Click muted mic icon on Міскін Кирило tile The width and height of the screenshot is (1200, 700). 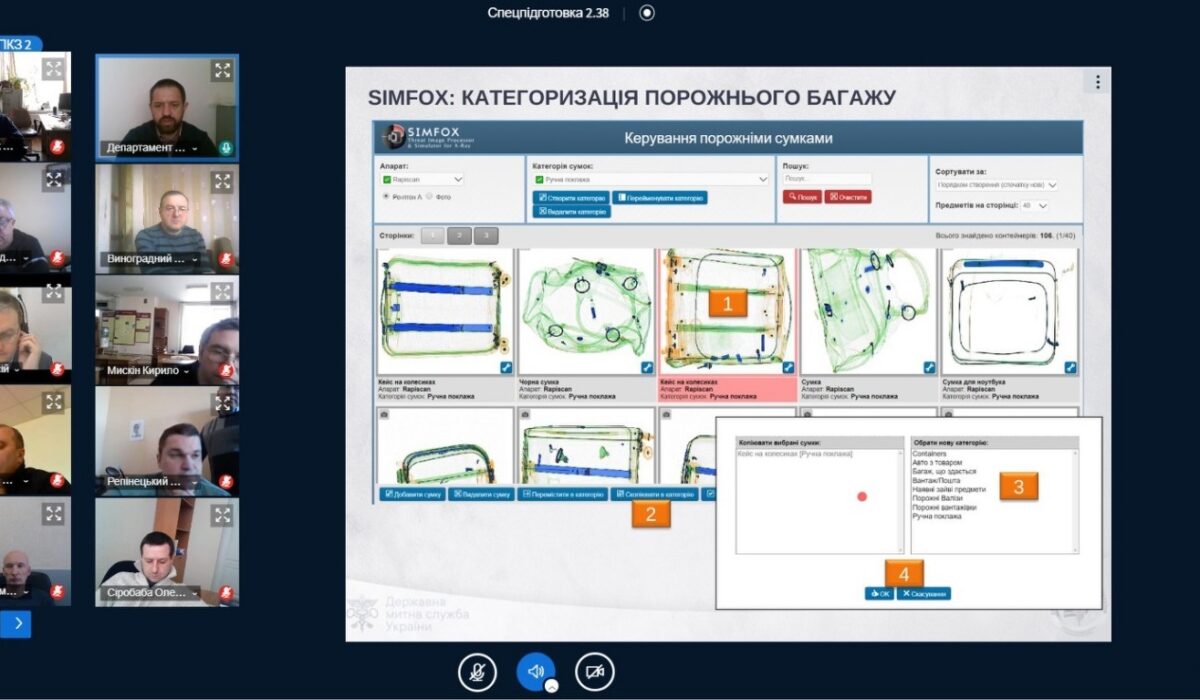[x=227, y=370]
